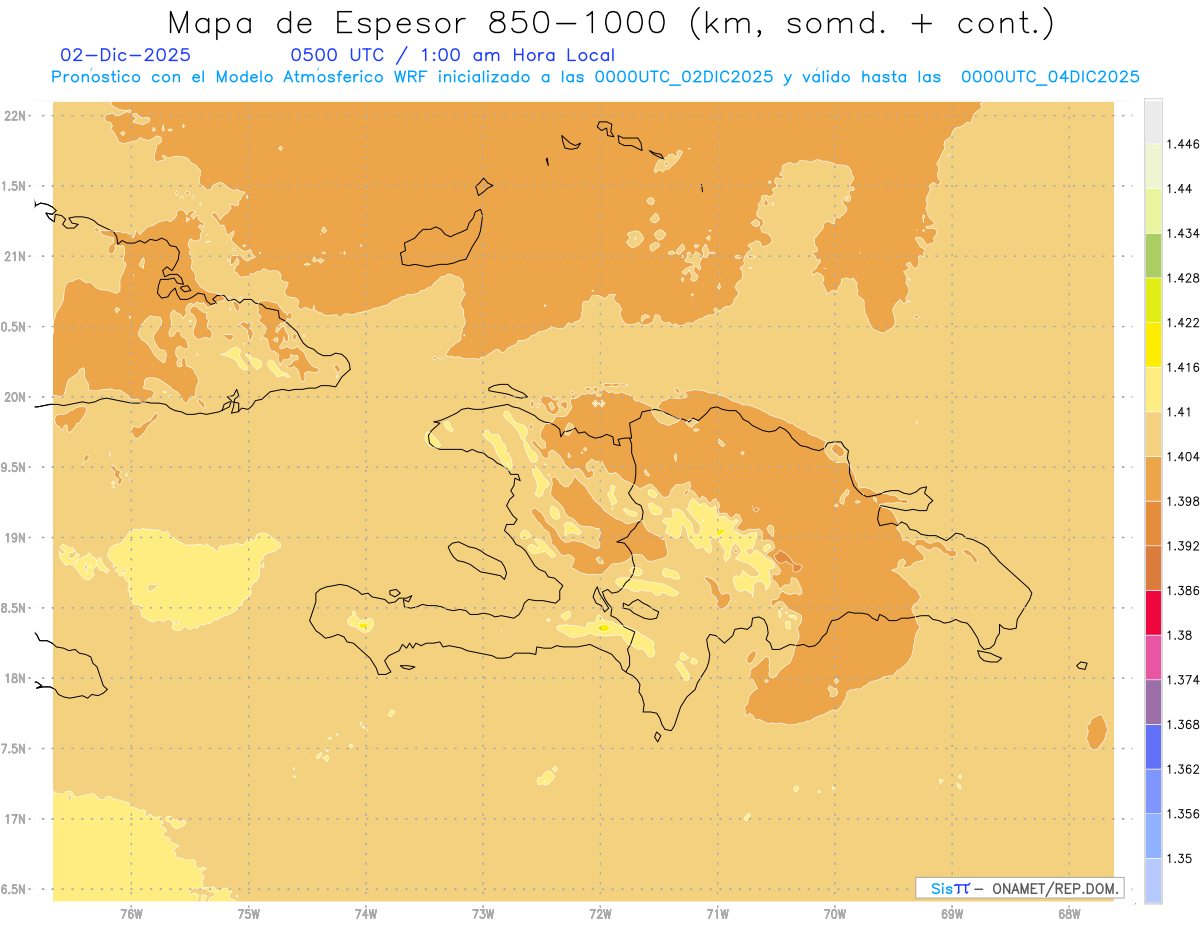Viewport: 1200px width, 927px height.
Task: Click the longitude label "72W"
Action: coord(600,913)
